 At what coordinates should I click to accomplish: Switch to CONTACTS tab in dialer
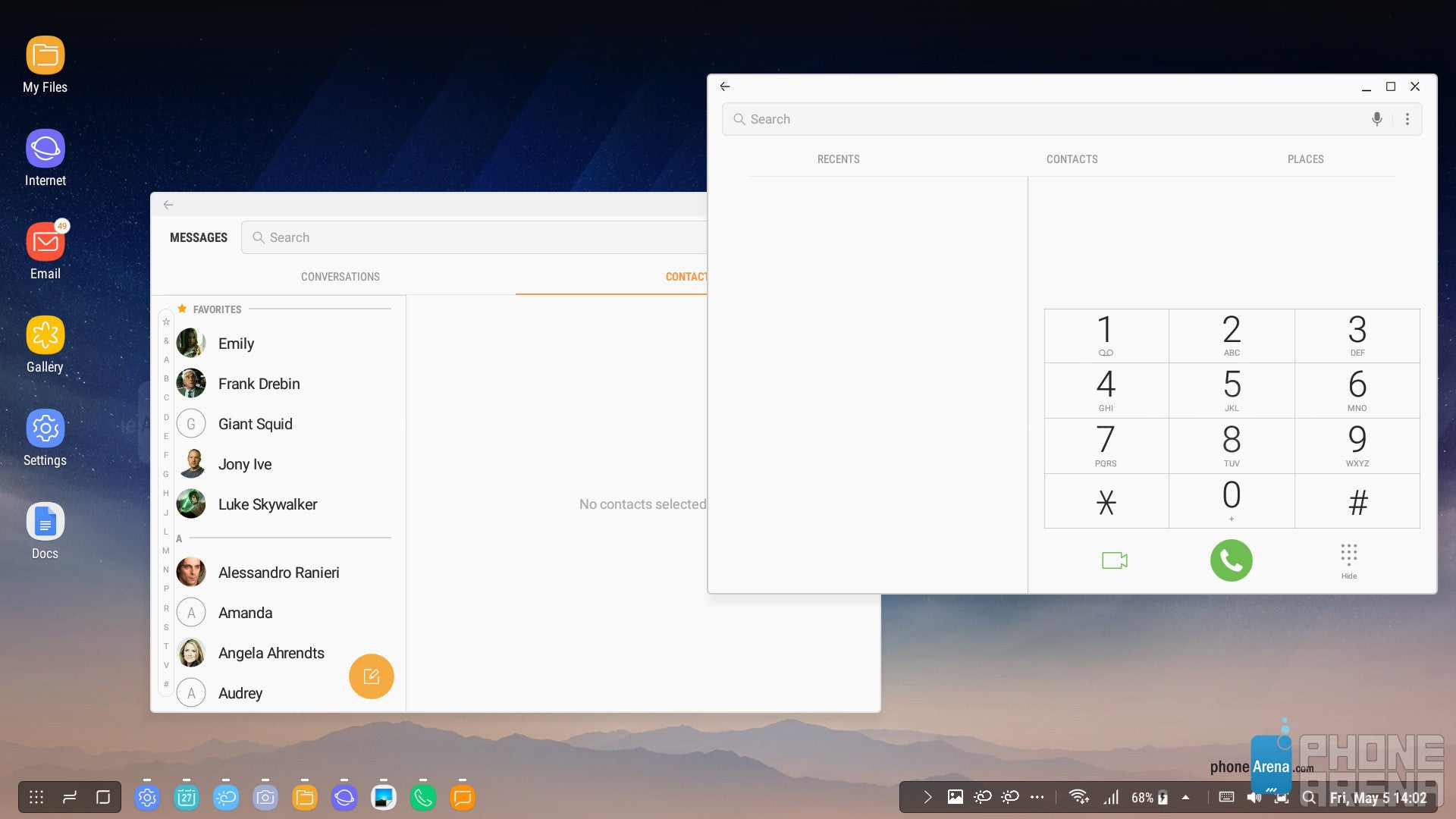coord(1071,158)
